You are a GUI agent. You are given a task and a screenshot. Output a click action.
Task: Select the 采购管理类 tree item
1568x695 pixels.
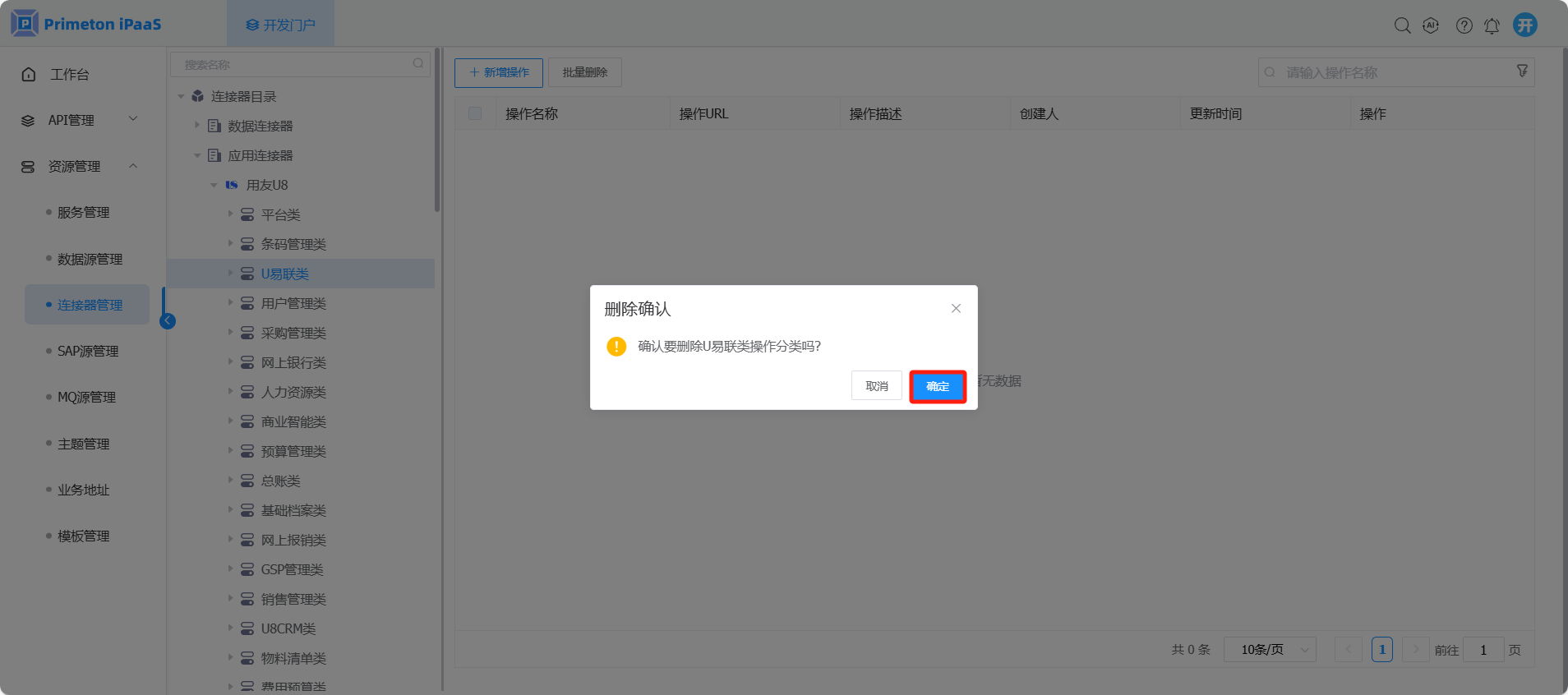point(293,333)
